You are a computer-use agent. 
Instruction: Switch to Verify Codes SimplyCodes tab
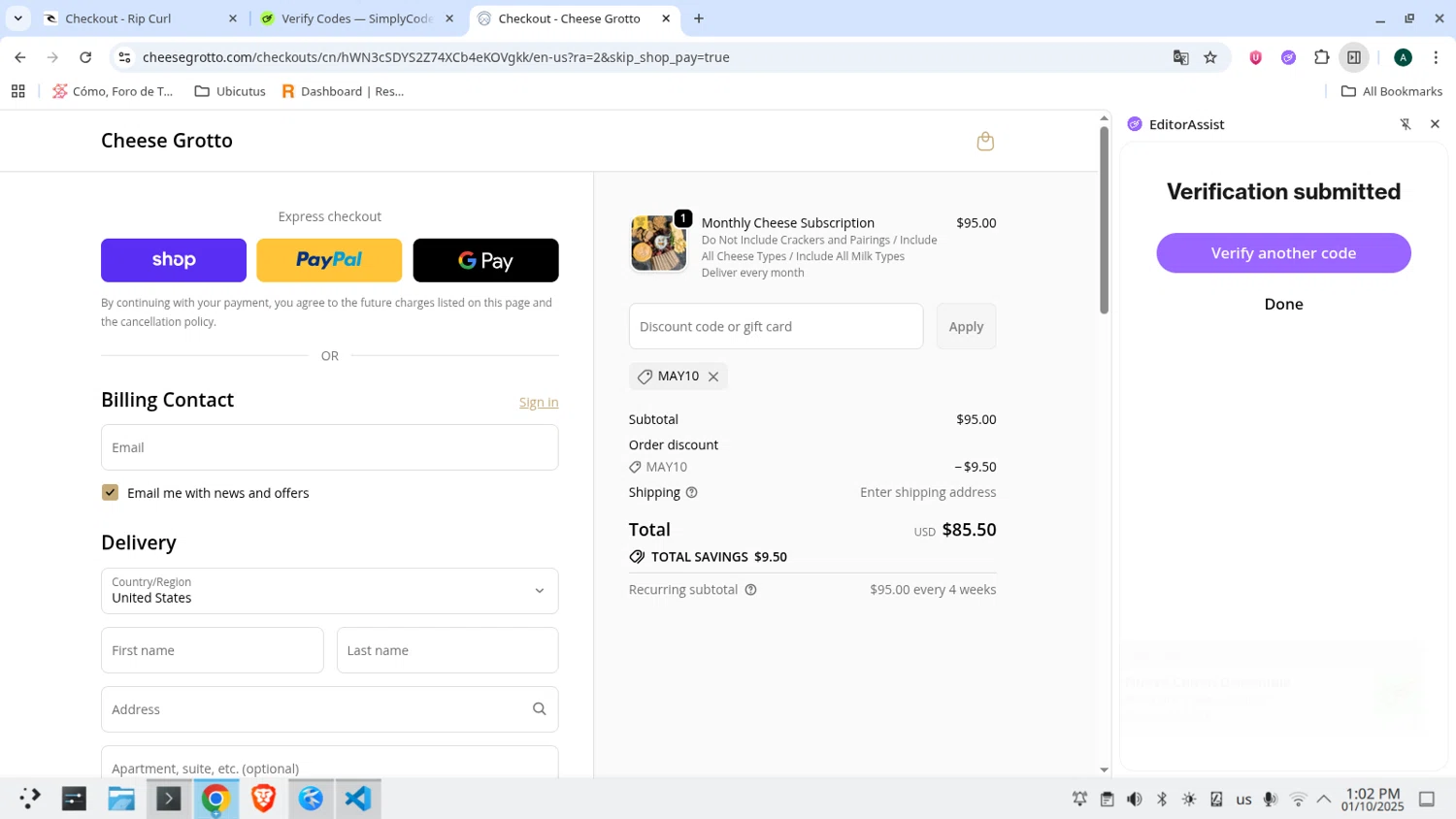point(356,18)
